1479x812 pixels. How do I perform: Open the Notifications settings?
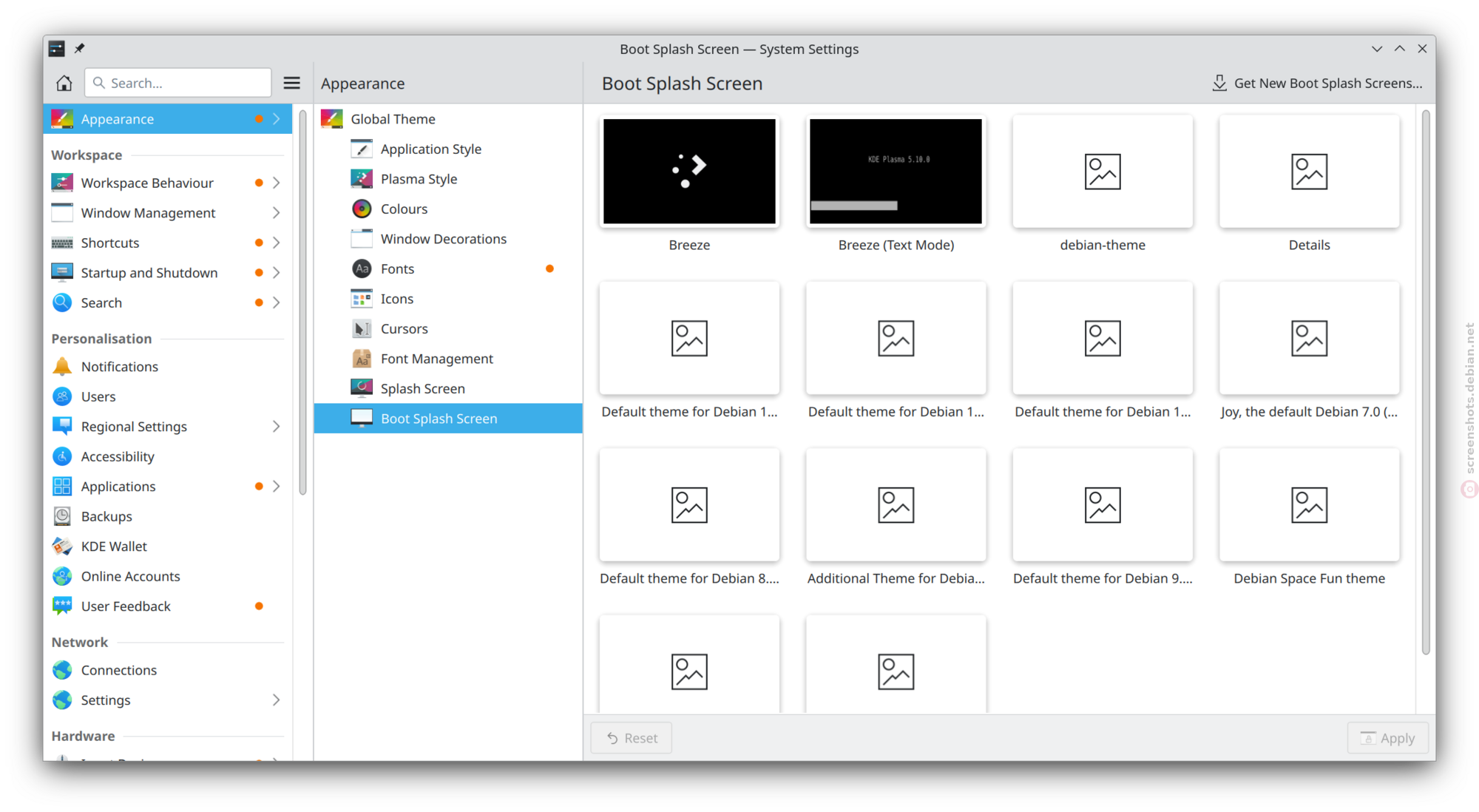click(x=168, y=366)
